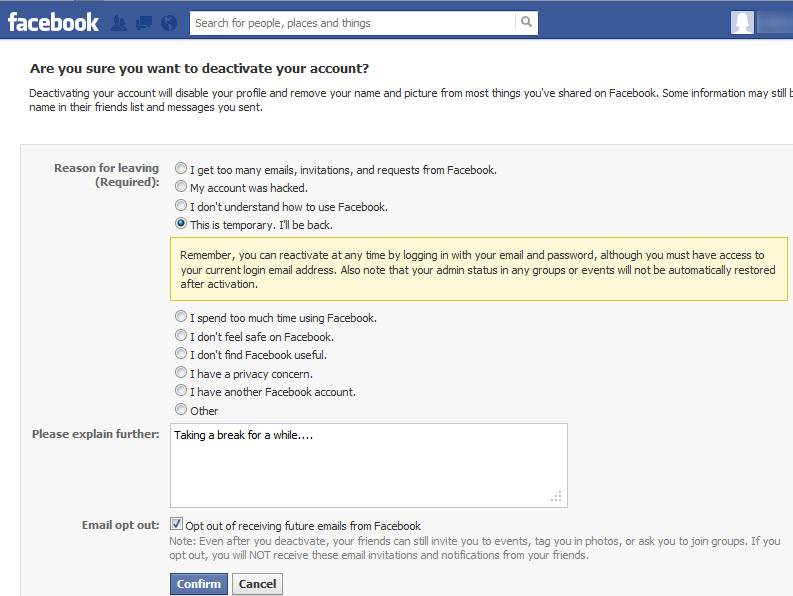Select 'I don't feel safe on Facebook'
This screenshot has width=793, height=596.
pyautogui.click(x=181, y=335)
